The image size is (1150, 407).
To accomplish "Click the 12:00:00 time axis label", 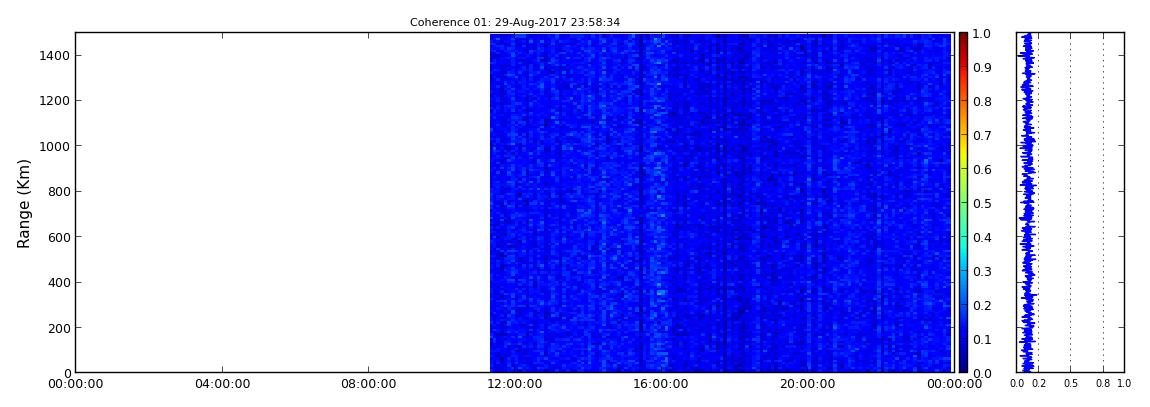I will pyautogui.click(x=513, y=384).
